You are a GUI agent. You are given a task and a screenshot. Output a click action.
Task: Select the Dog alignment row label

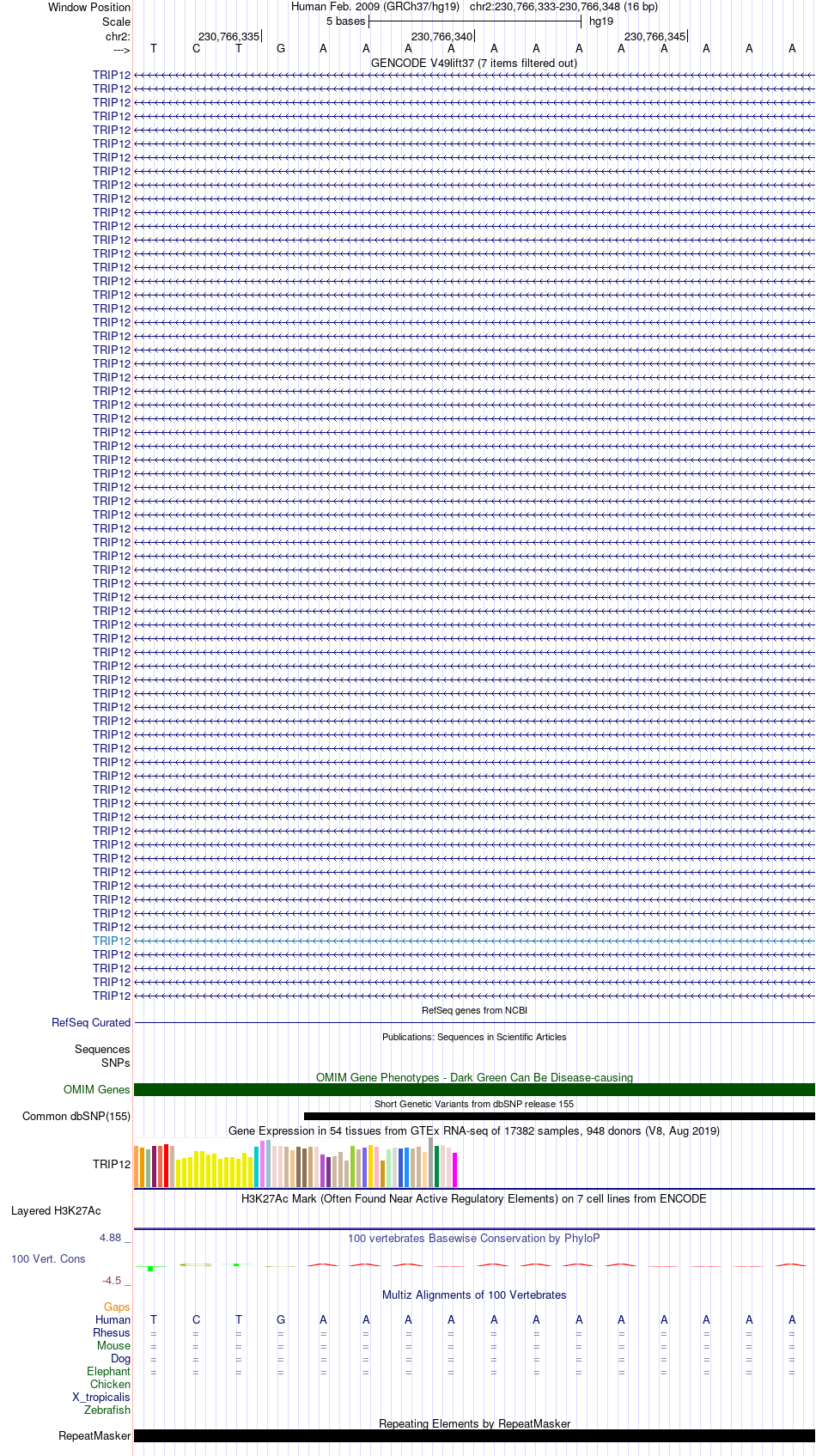121,1358
